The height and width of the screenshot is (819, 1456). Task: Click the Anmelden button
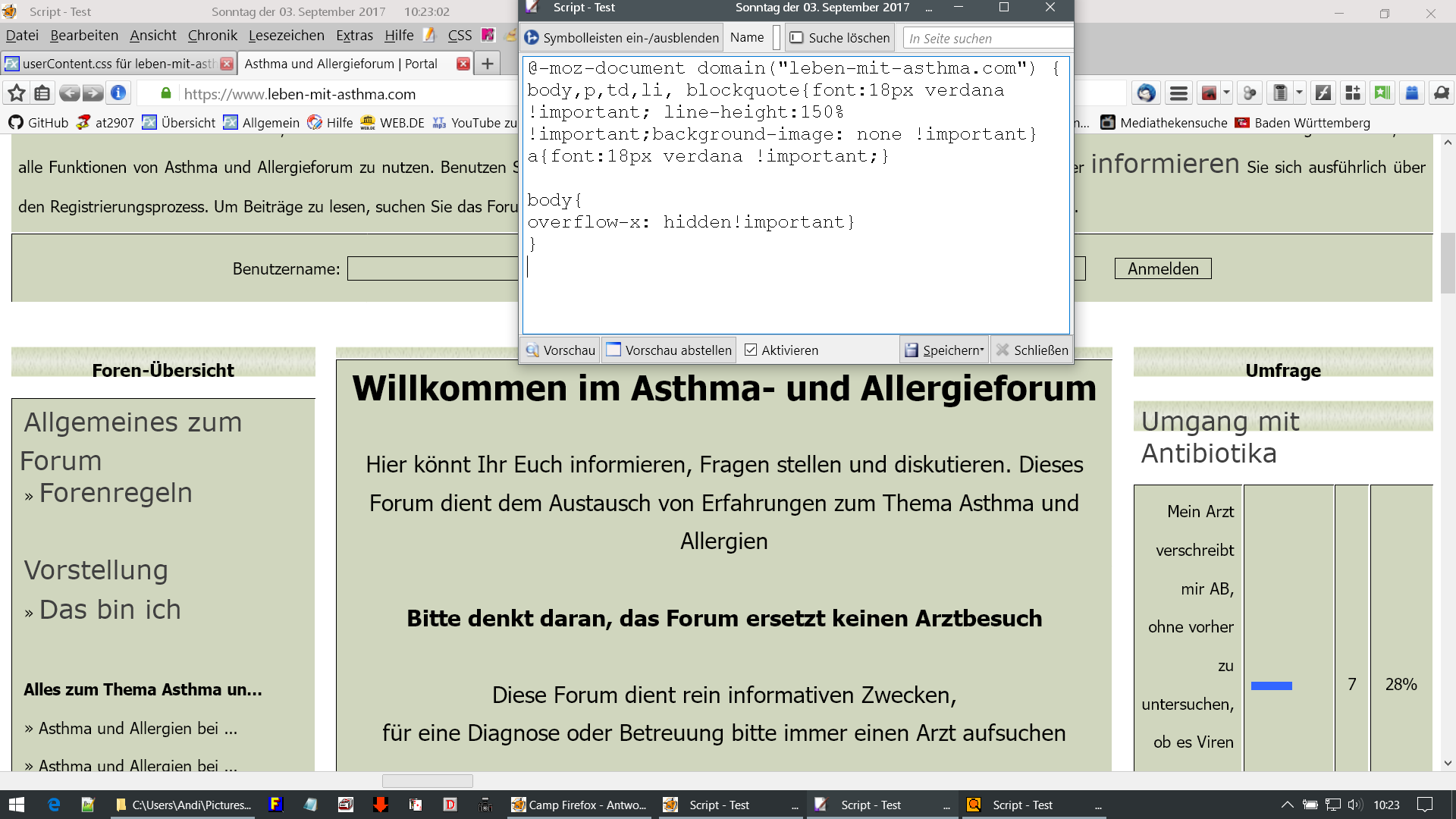click(1163, 268)
